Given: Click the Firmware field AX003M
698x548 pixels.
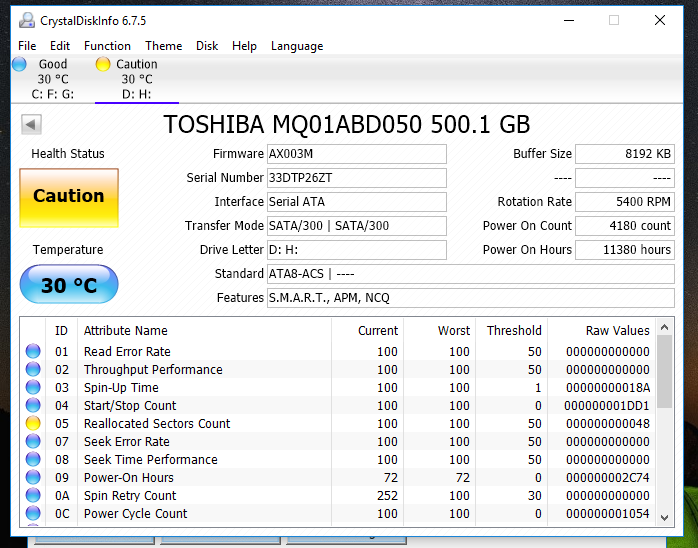Looking at the screenshot, I should point(357,154).
